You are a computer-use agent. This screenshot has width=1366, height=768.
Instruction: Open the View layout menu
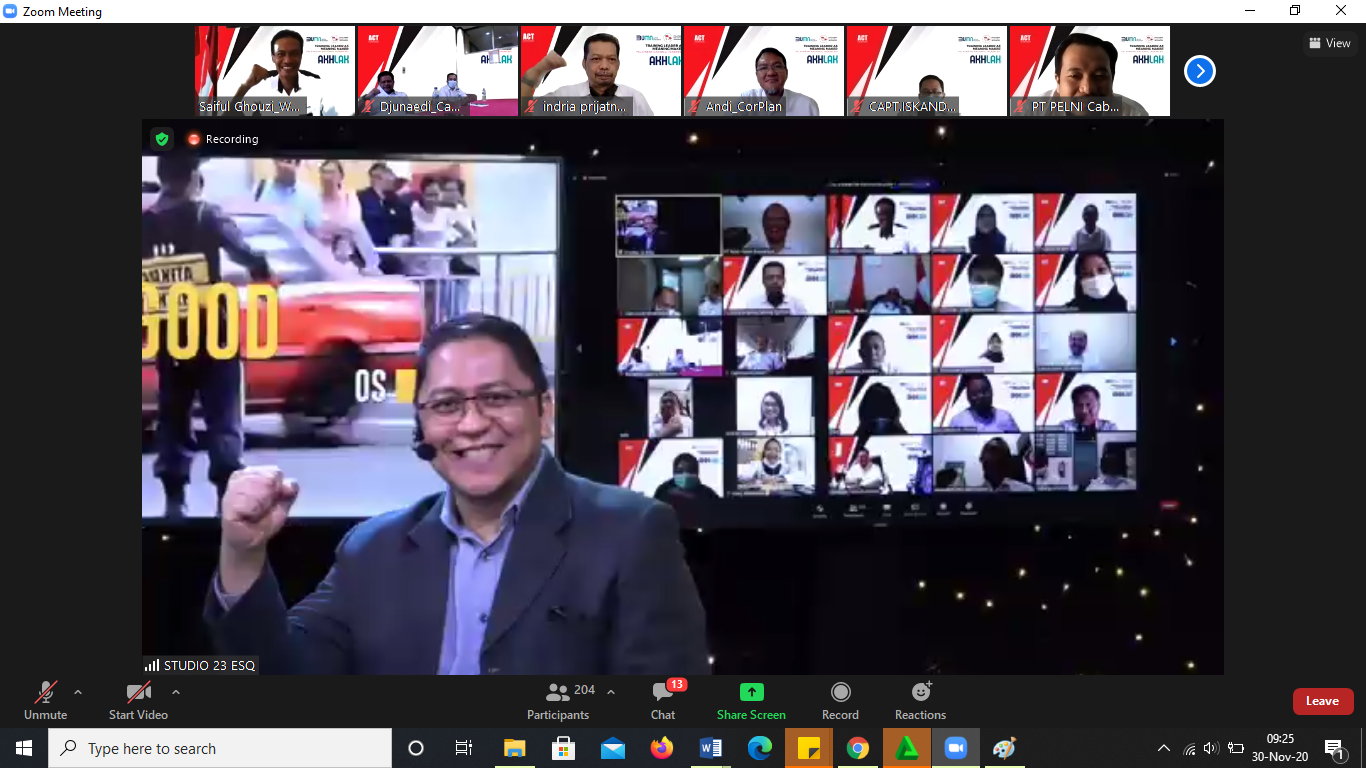click(x=1329, y=43)
